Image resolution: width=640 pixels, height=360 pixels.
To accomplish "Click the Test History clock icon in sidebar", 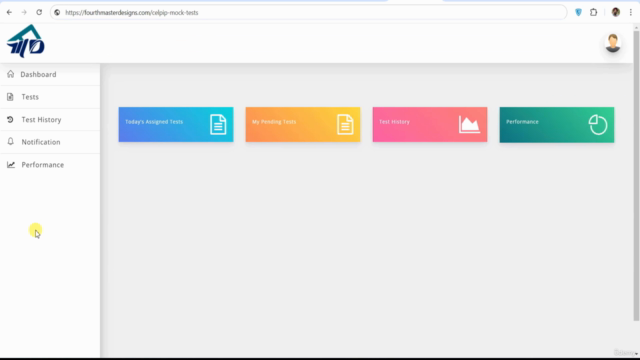I will (x=10, y=119).
